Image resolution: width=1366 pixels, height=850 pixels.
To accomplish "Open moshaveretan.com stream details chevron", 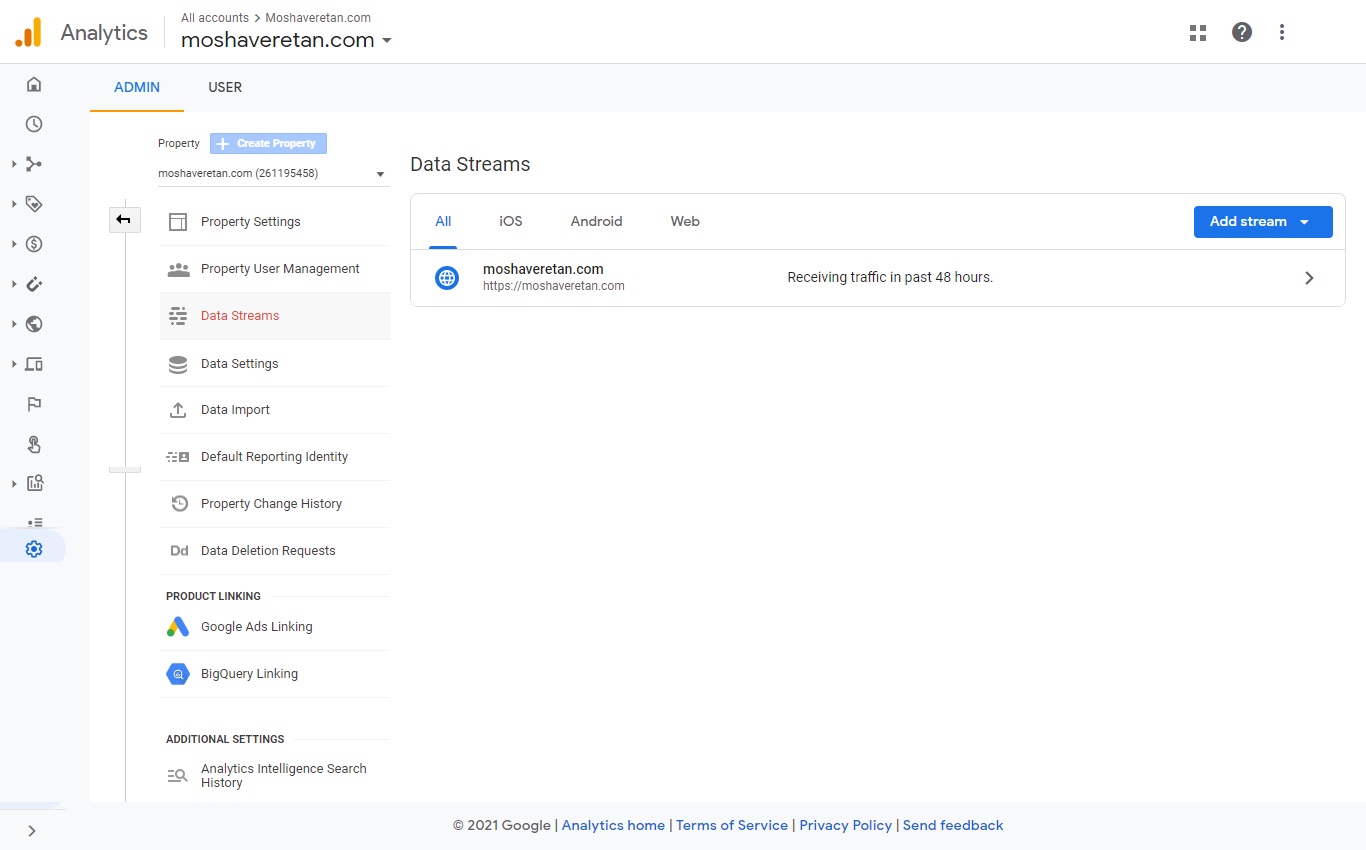I will coord(1309,278).
